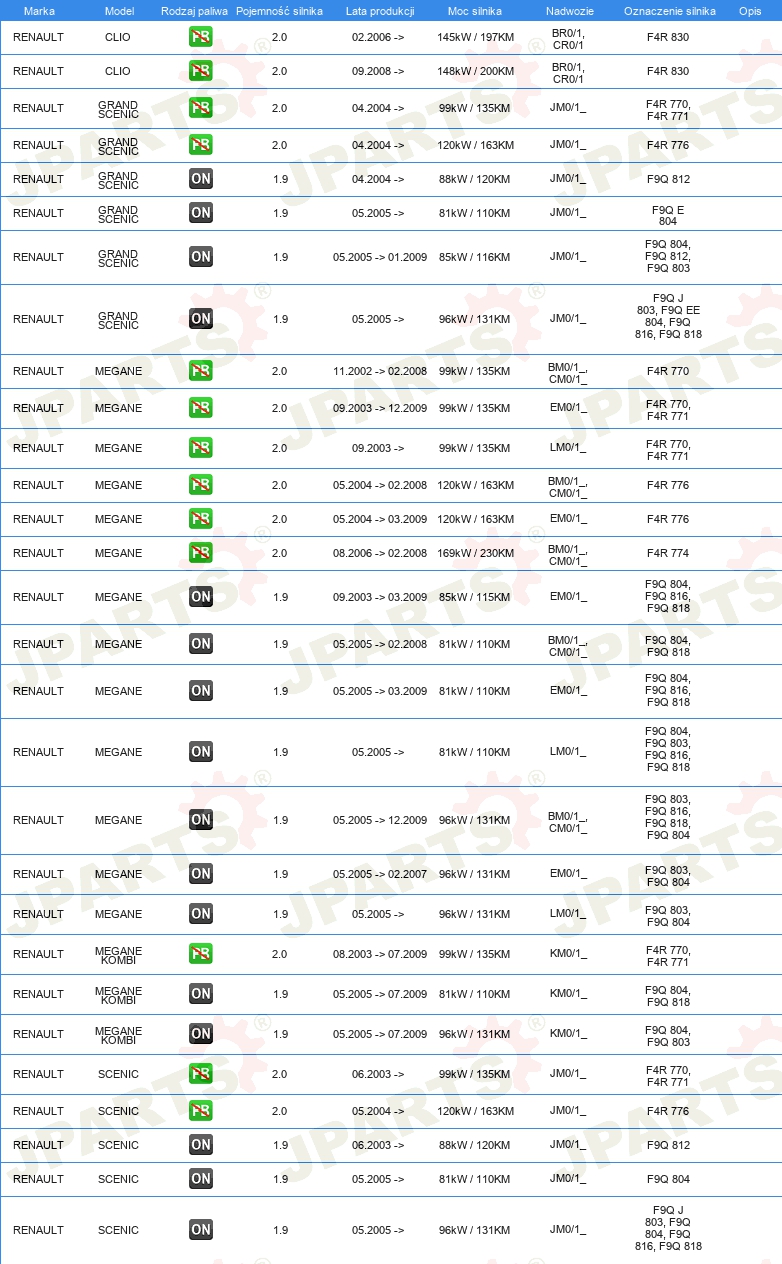Select the 85kW / 116KM power cell
This screenshot has height=1264, width=782.
(476, 257)
